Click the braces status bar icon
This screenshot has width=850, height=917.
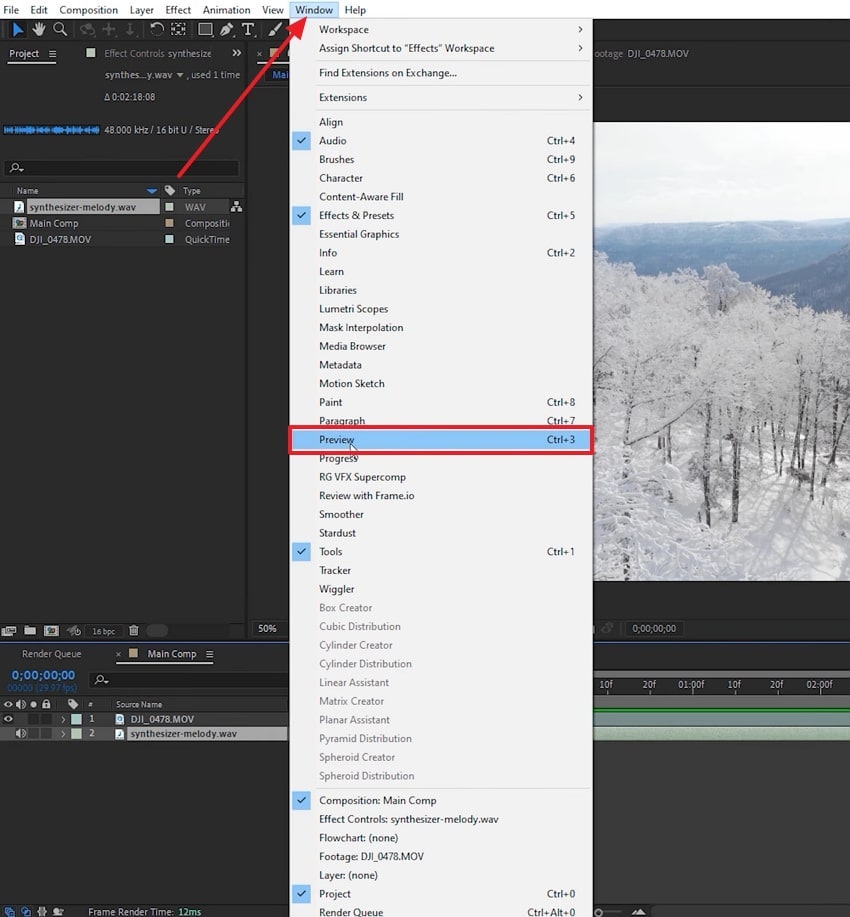click(42, 911)
